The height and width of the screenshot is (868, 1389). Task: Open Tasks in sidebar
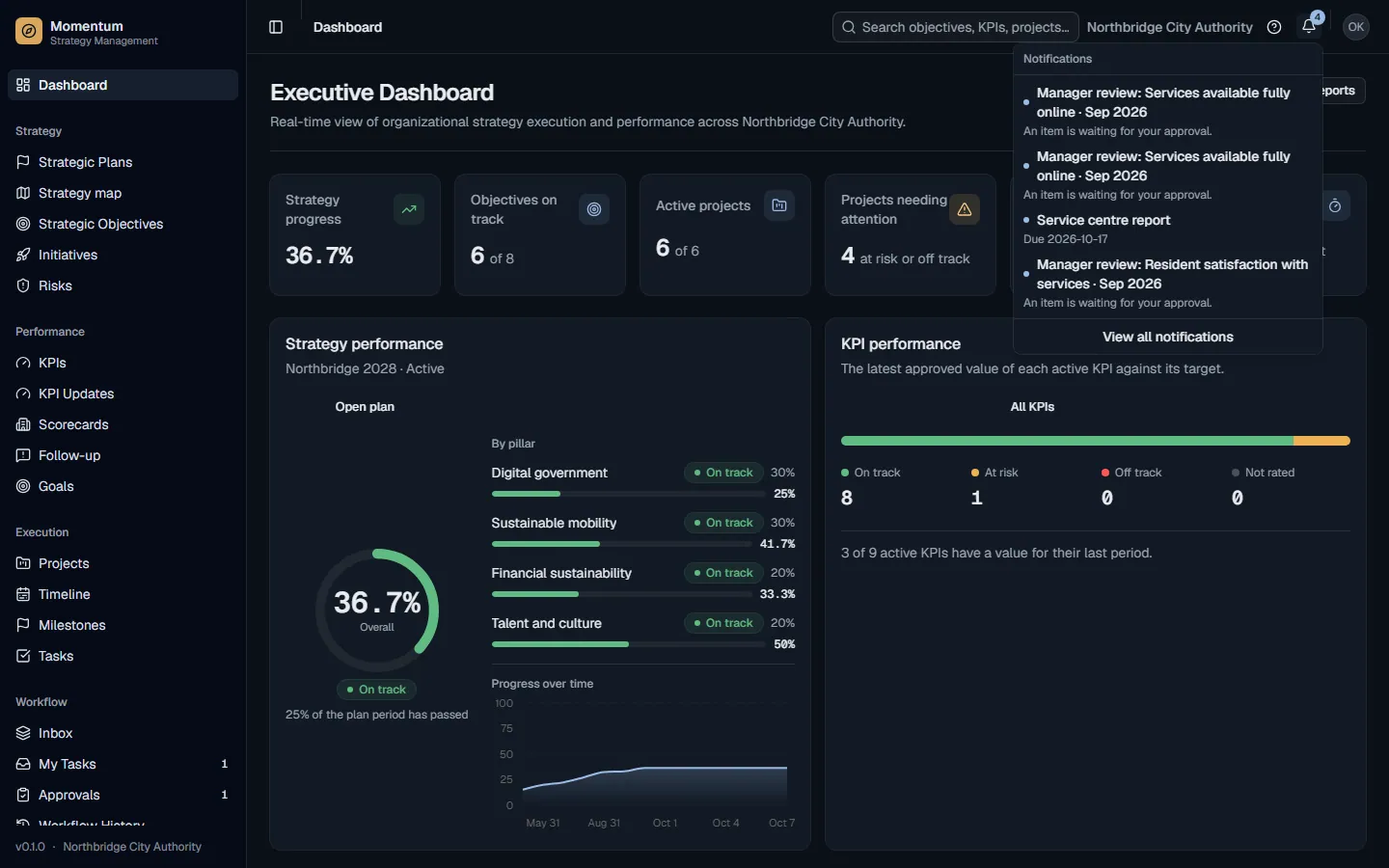[123, 656]
